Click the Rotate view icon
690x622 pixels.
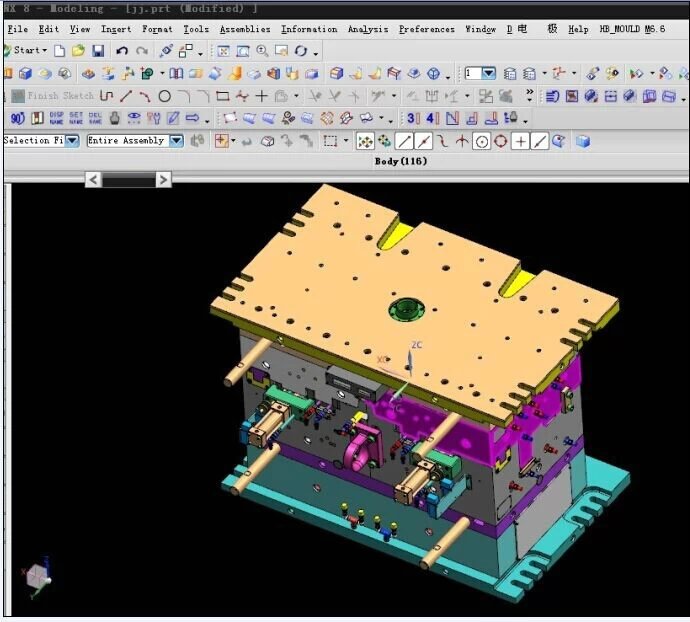(x=300, y=51)
